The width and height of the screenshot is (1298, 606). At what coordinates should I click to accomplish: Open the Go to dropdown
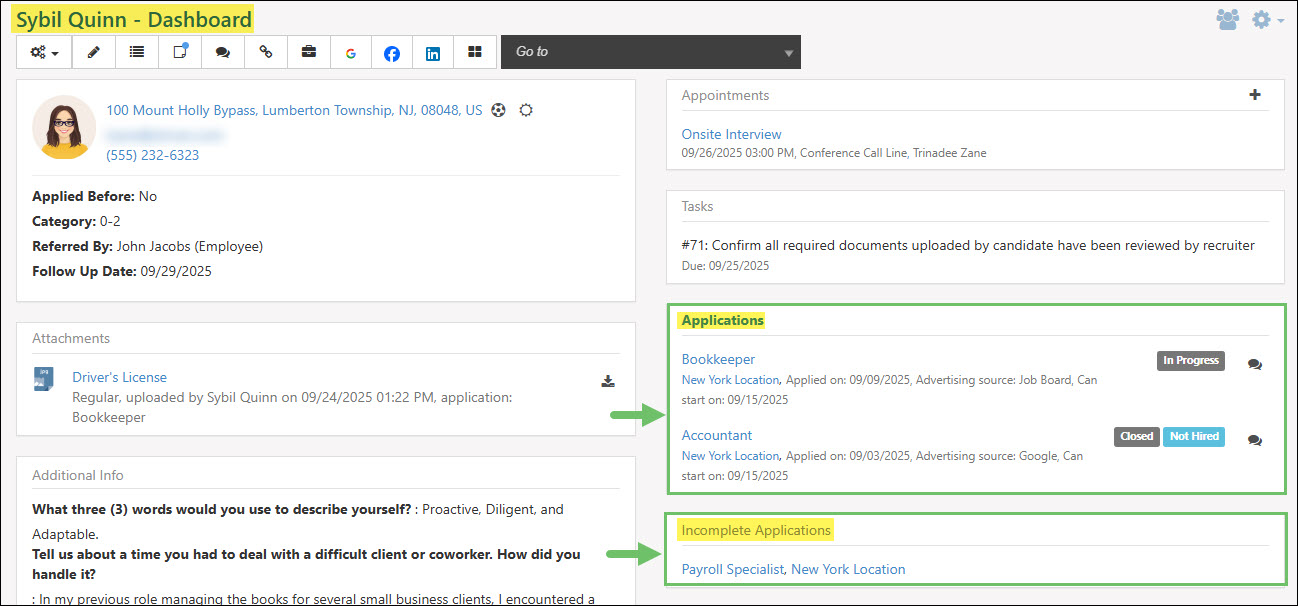[x=650, y=51]
